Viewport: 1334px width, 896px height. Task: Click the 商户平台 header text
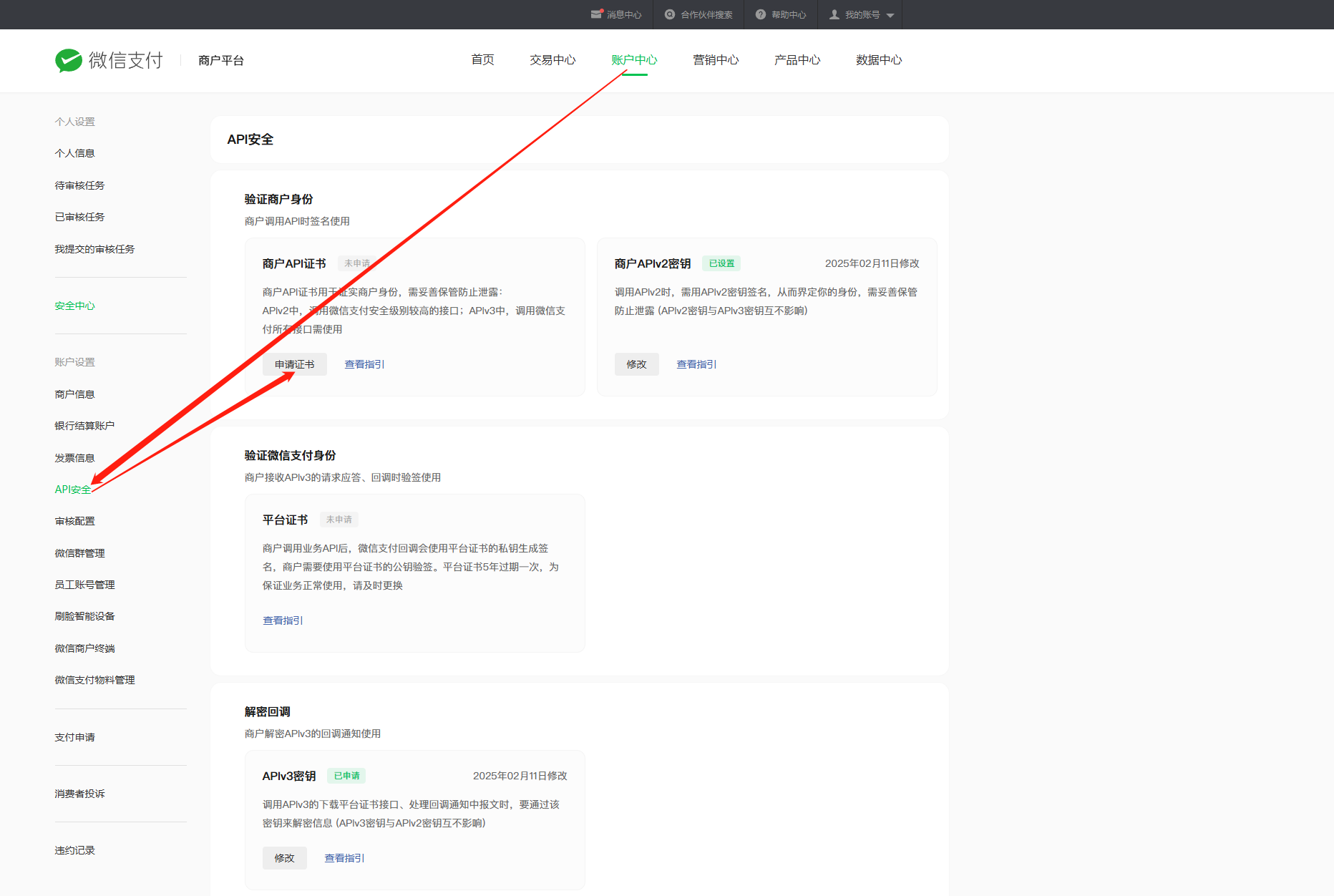[221, 61]
